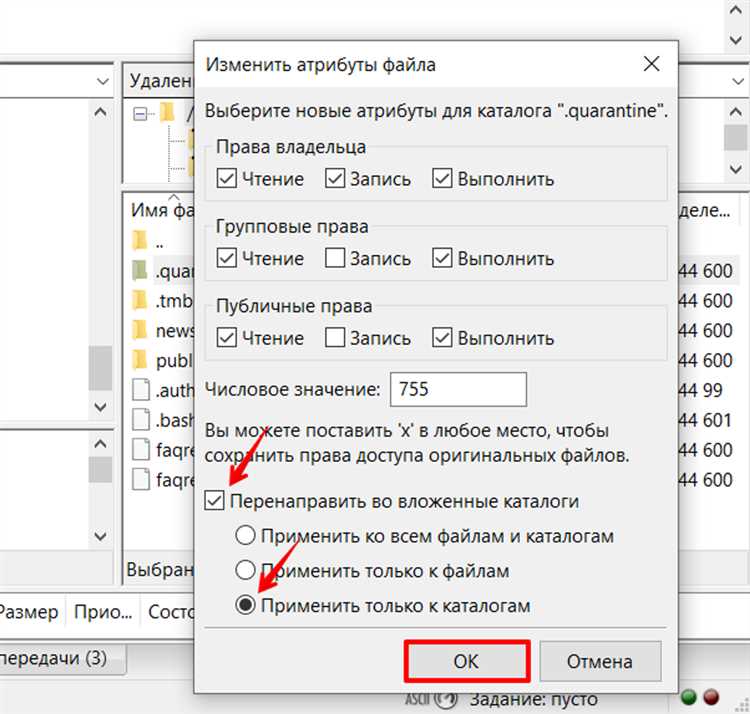Screen dimensions: 750x714
Task: Cancel dialog with Отмена button
Action: (x=600, y=662)
